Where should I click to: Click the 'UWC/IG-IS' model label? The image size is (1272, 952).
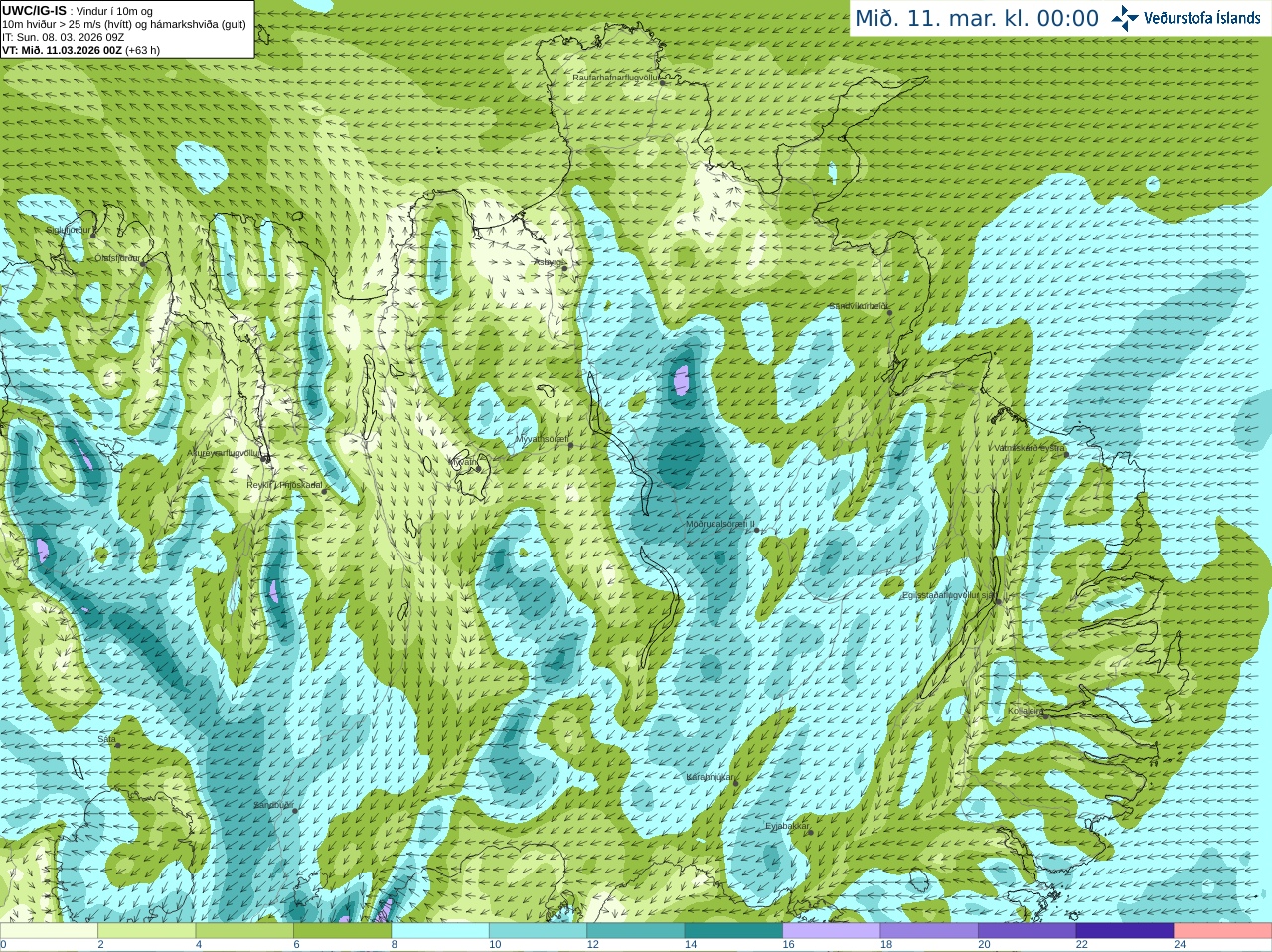34,11
